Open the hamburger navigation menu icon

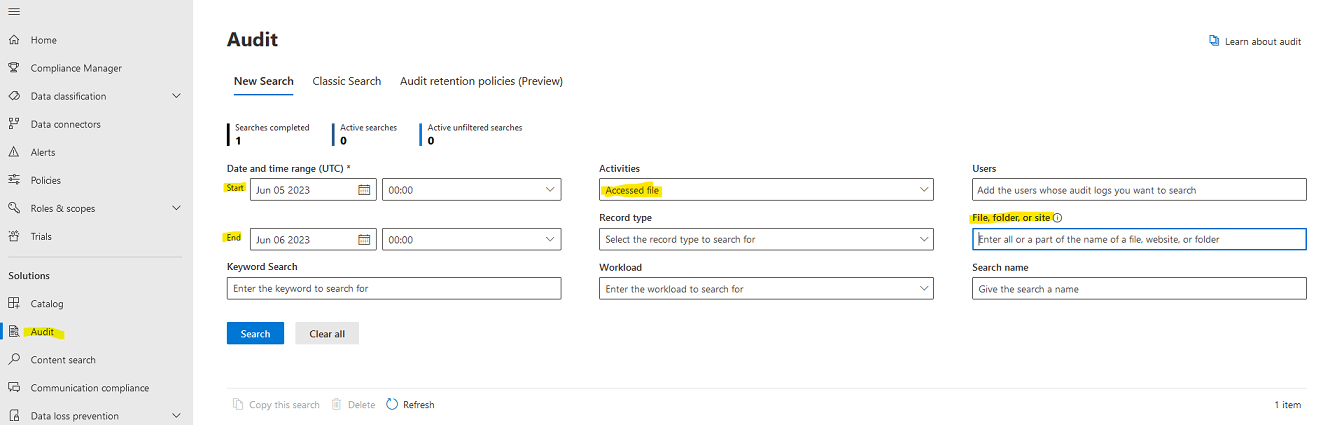pyautogui.click(x=14, y=11)
